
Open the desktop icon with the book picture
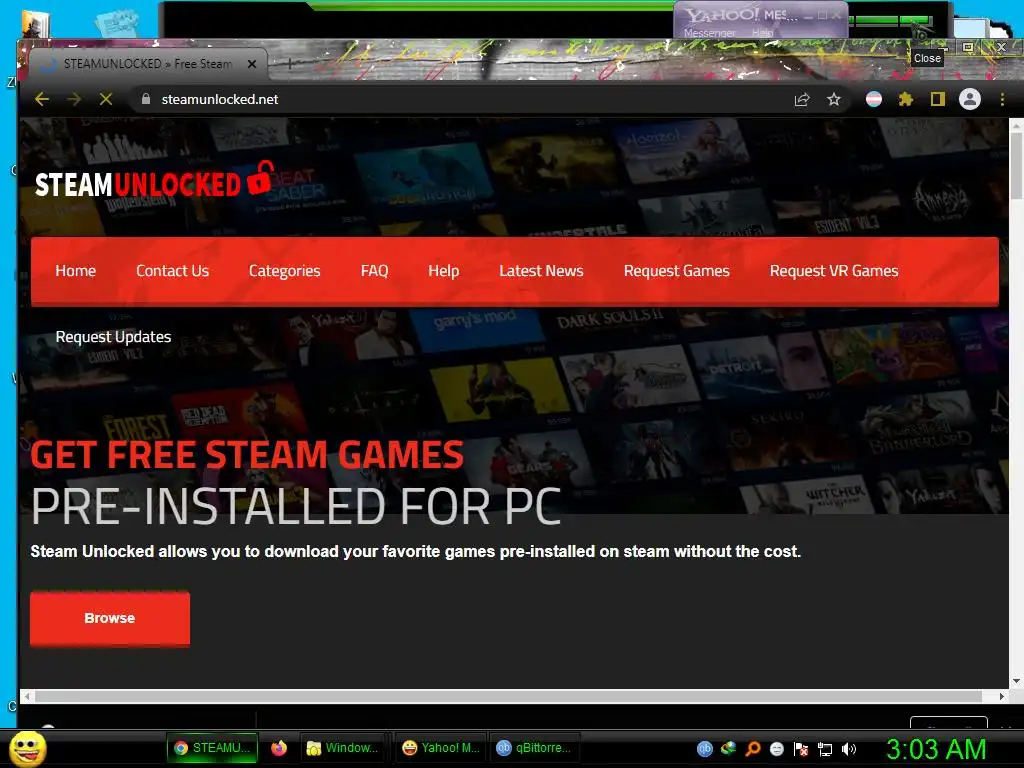click(35, 25)
